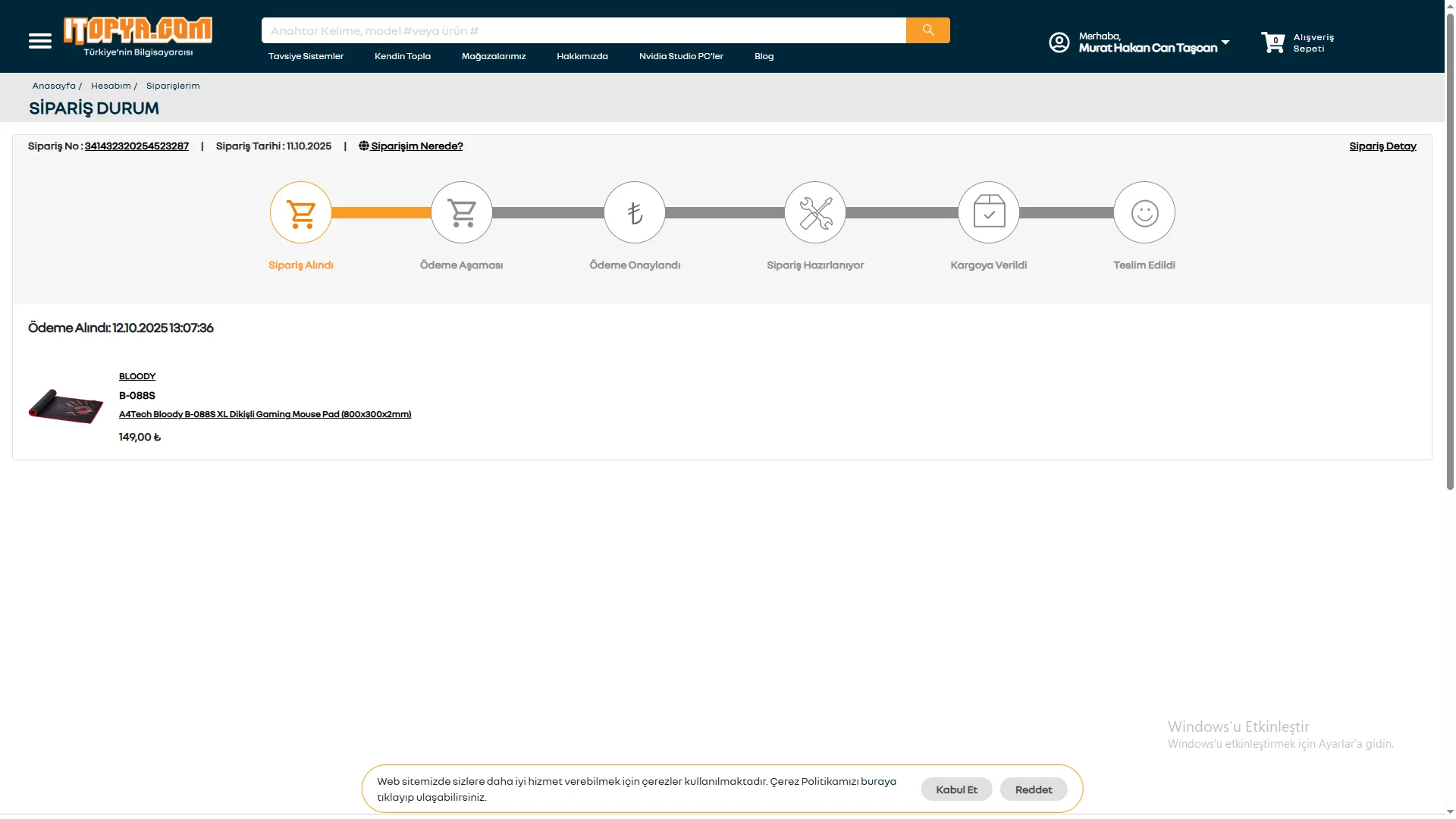Expand the account dropdown arrow
1456x819 pixels.
(1225, 42)
